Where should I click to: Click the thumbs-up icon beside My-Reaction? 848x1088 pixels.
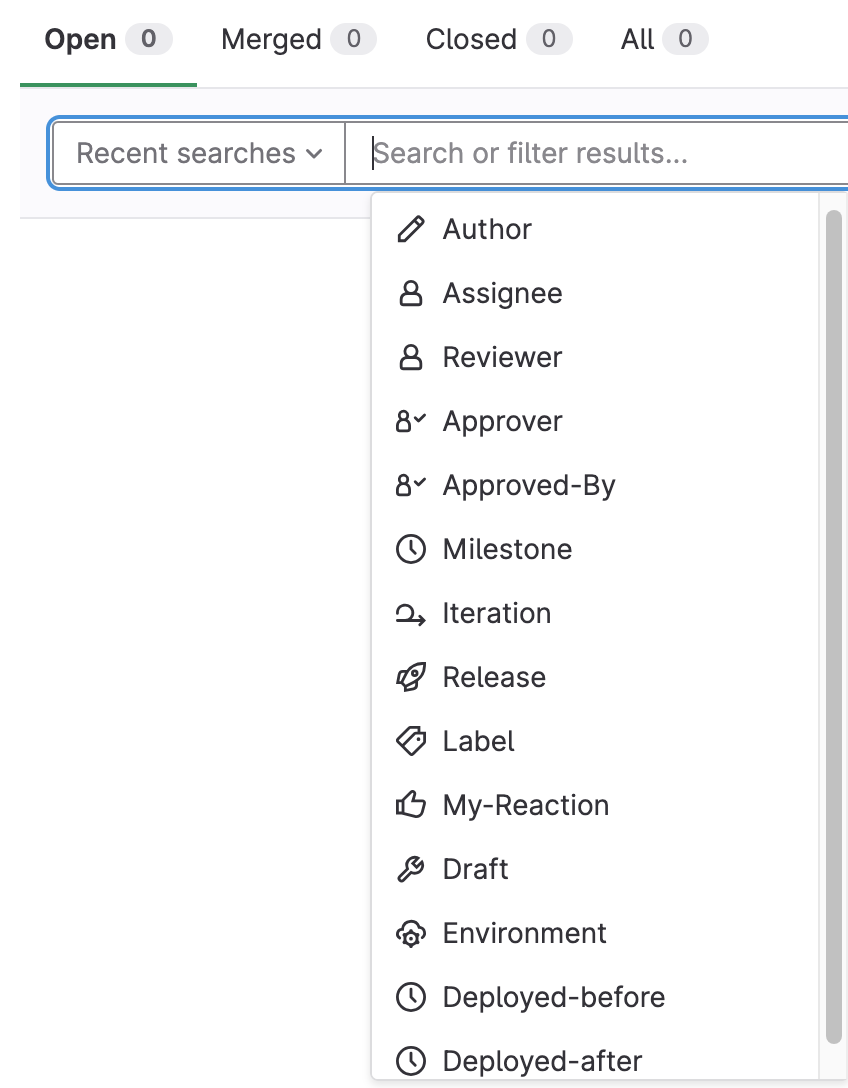[x=410, y=806]
